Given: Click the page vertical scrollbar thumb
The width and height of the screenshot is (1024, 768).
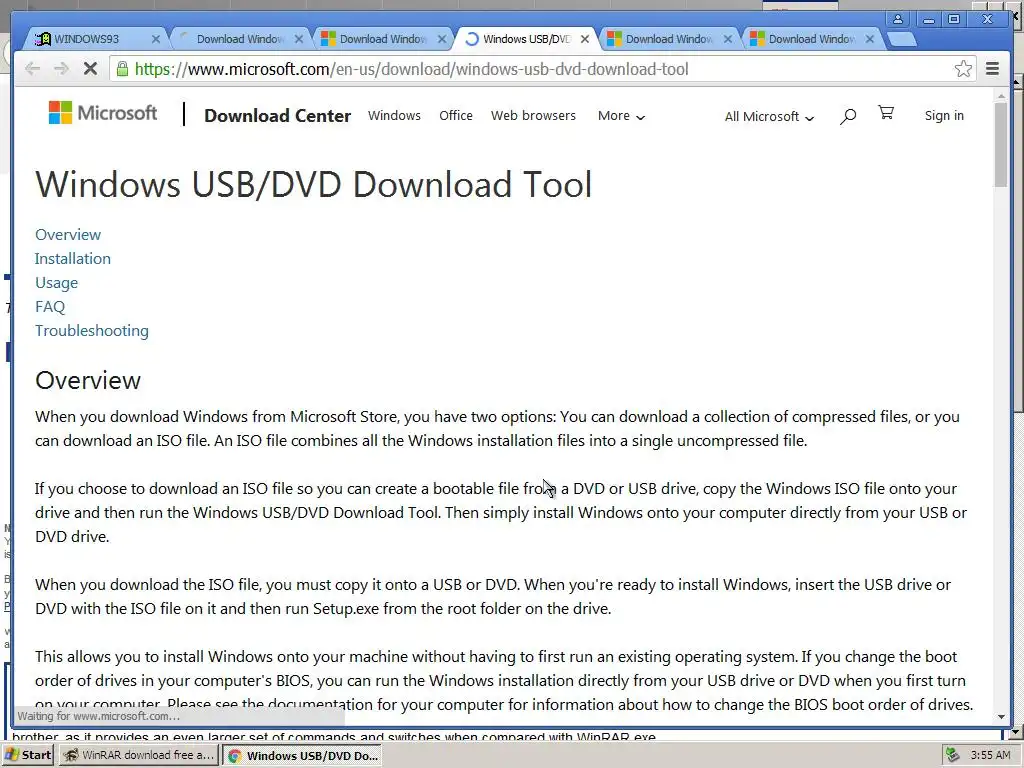Looking at the screenshot, I should (x=1000, y=144).
